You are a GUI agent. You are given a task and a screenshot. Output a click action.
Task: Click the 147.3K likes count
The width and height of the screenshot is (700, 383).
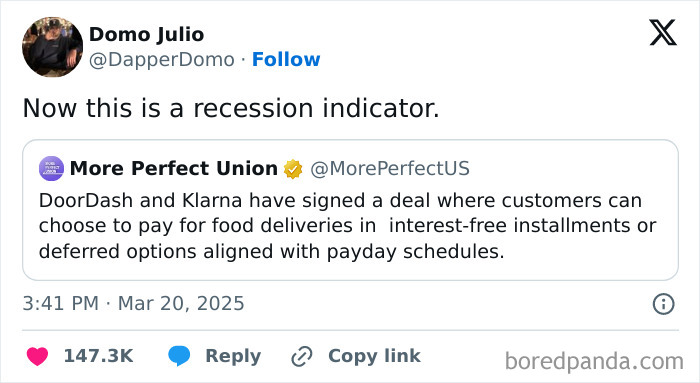[99, 356]
